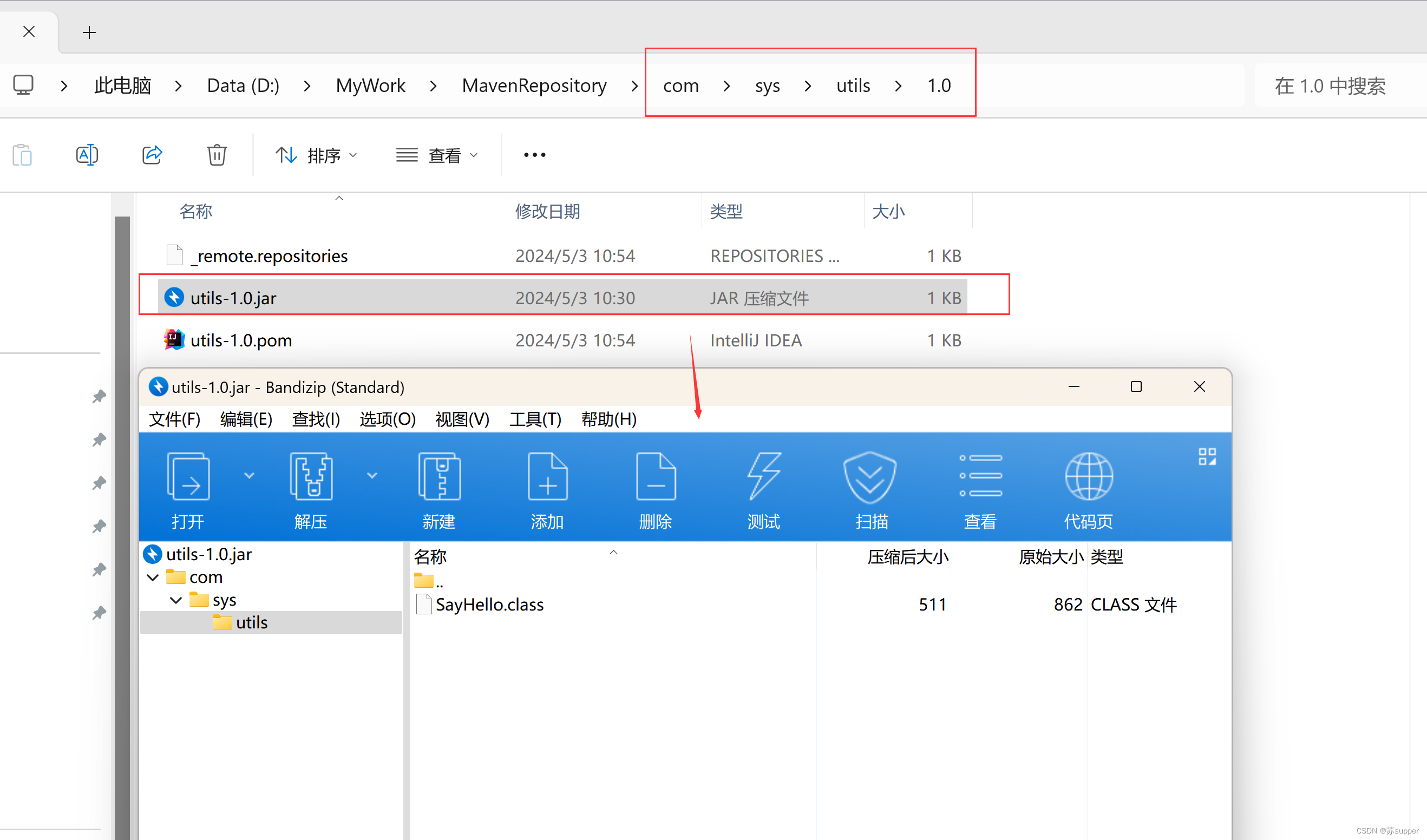
Task: Collapse the sys folder in the archive tree
Action: [x=175, y=600]
